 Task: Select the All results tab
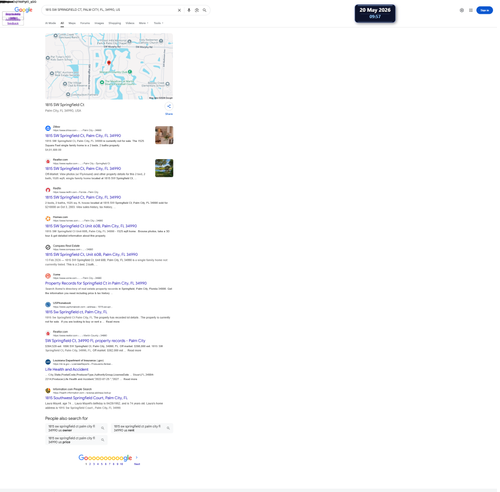[62, 23]
